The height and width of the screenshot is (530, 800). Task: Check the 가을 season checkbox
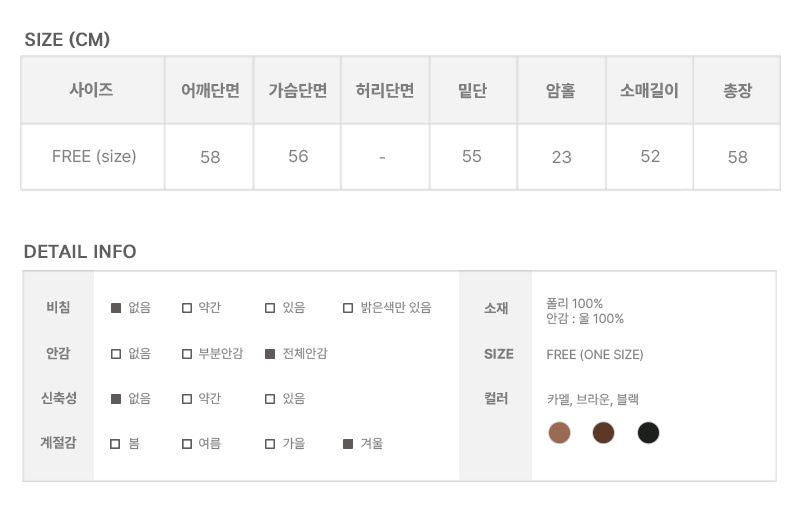(x=270, y=443)
